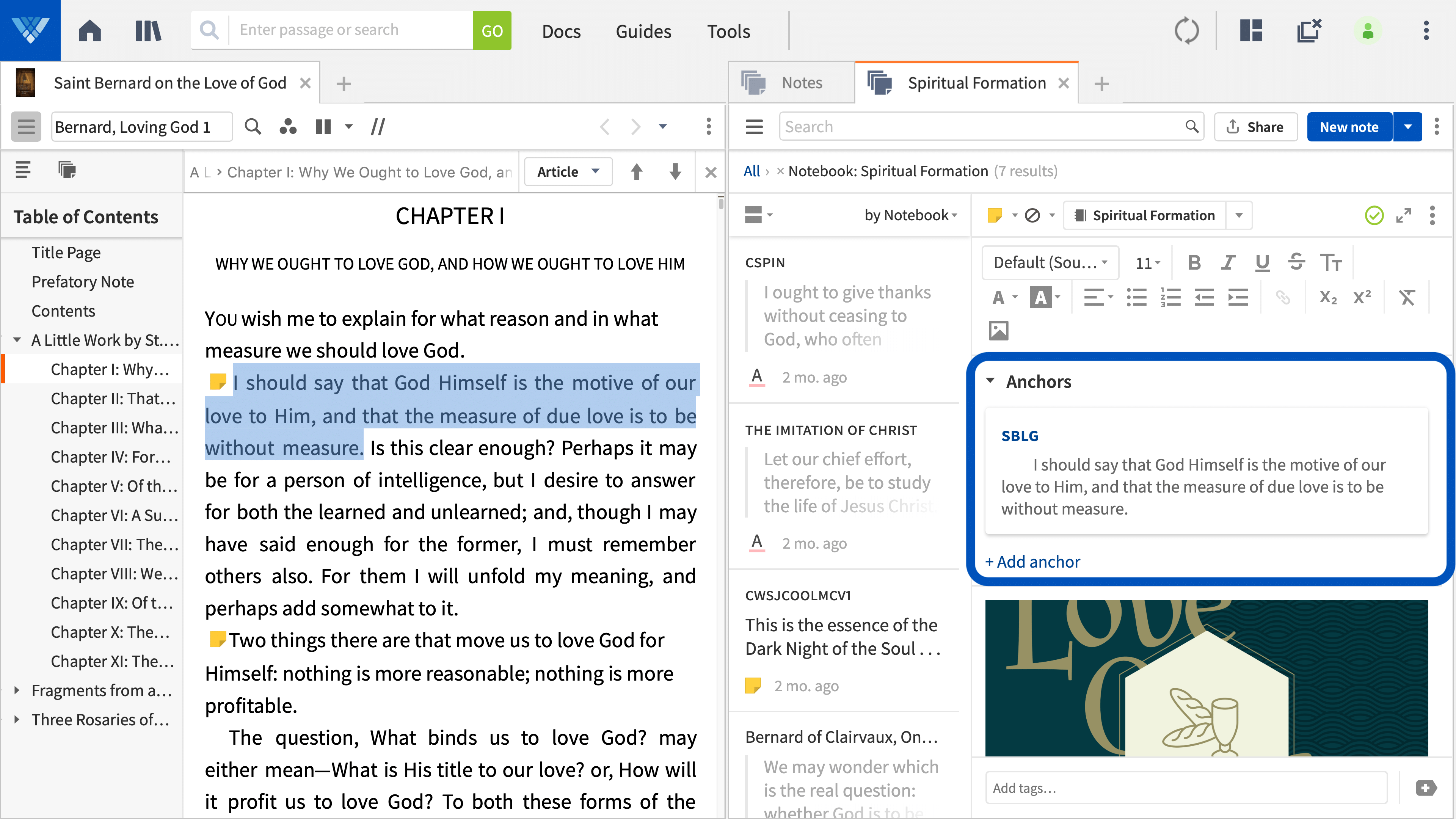Expand the note editor to full size
Screen dimensions: 1456x819
[1403, 215]
